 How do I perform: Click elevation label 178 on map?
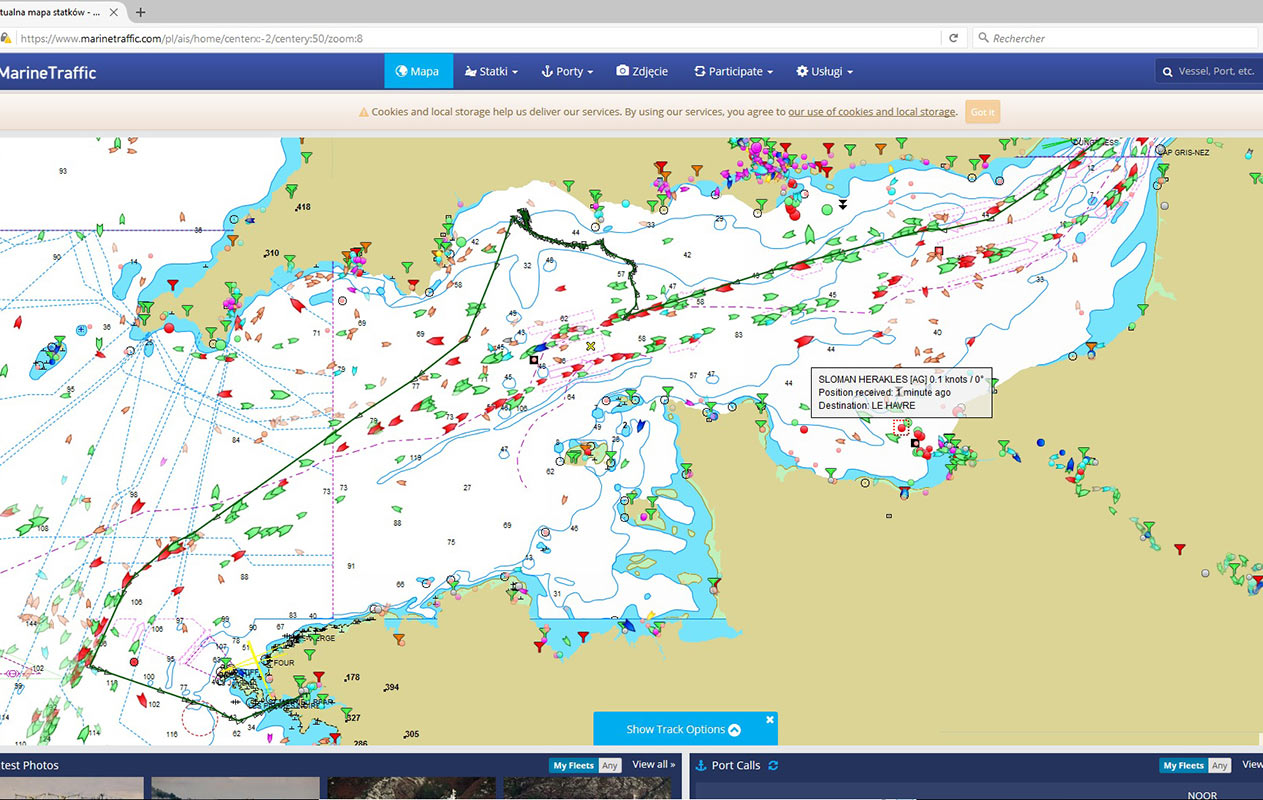tap(352, 677)
